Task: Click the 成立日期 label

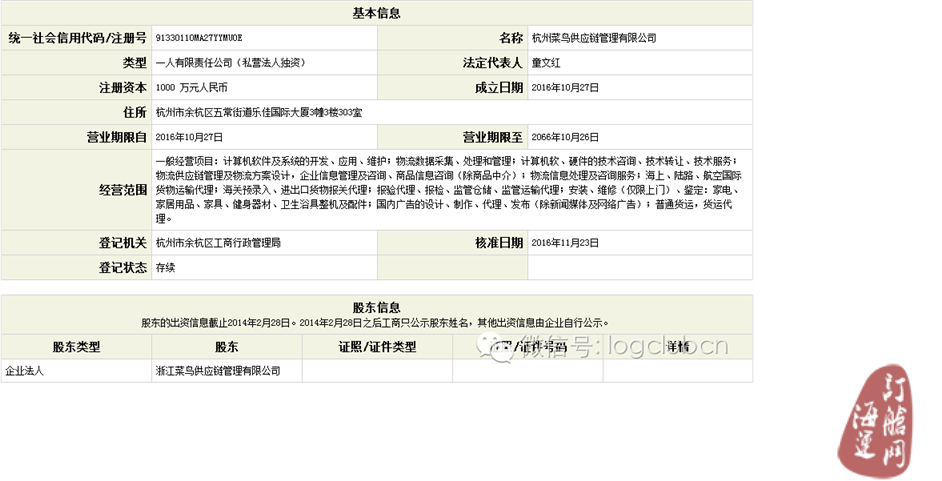Action: [499, 88]
